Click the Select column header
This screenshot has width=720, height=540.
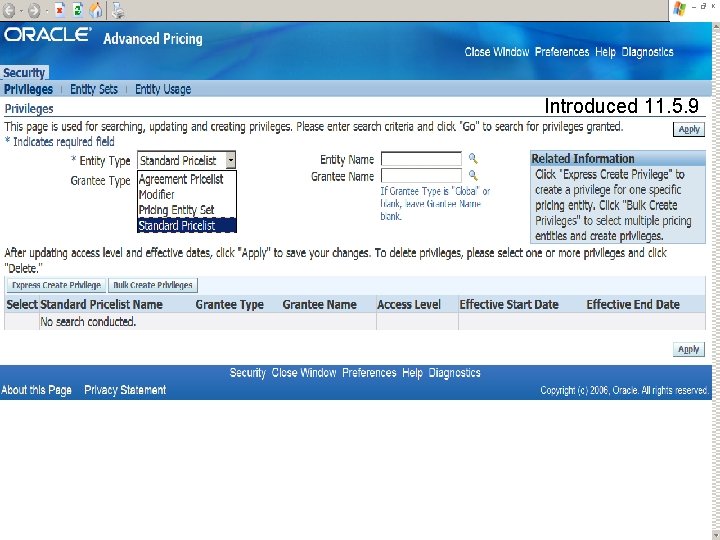tap(22, 304)
